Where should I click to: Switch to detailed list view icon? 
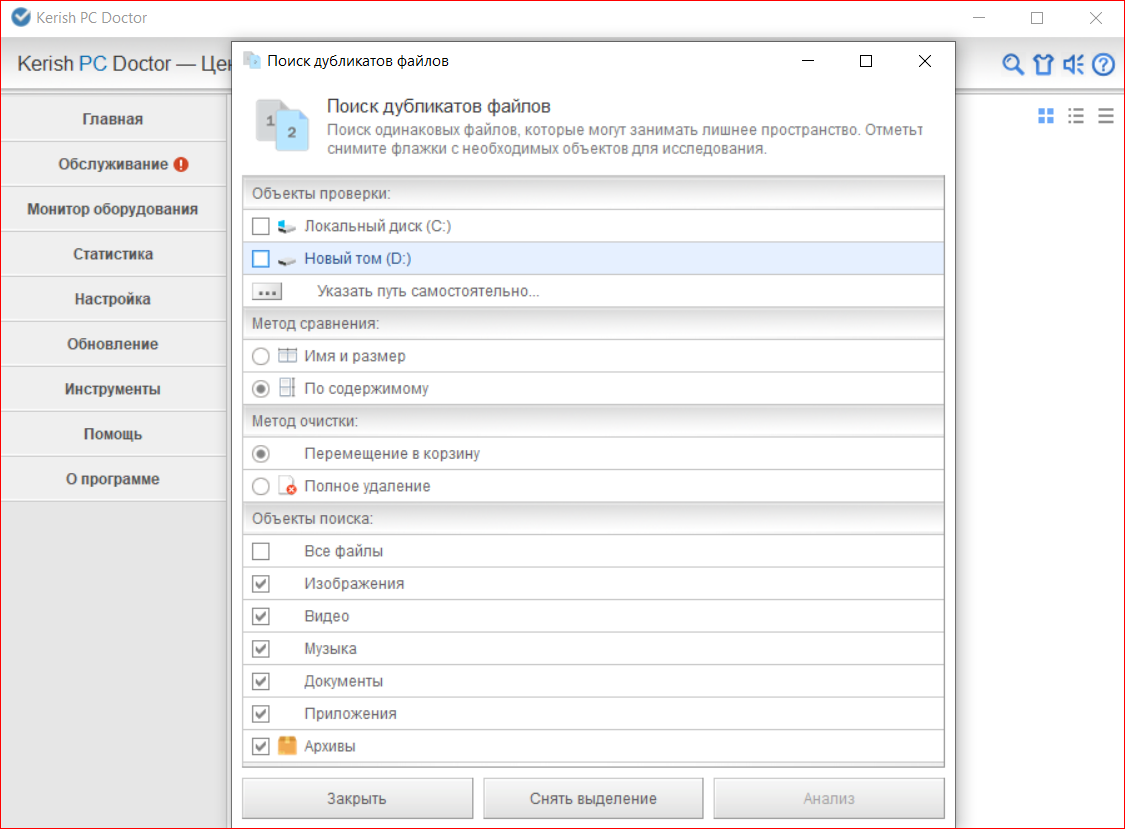tap(1075, 116)
